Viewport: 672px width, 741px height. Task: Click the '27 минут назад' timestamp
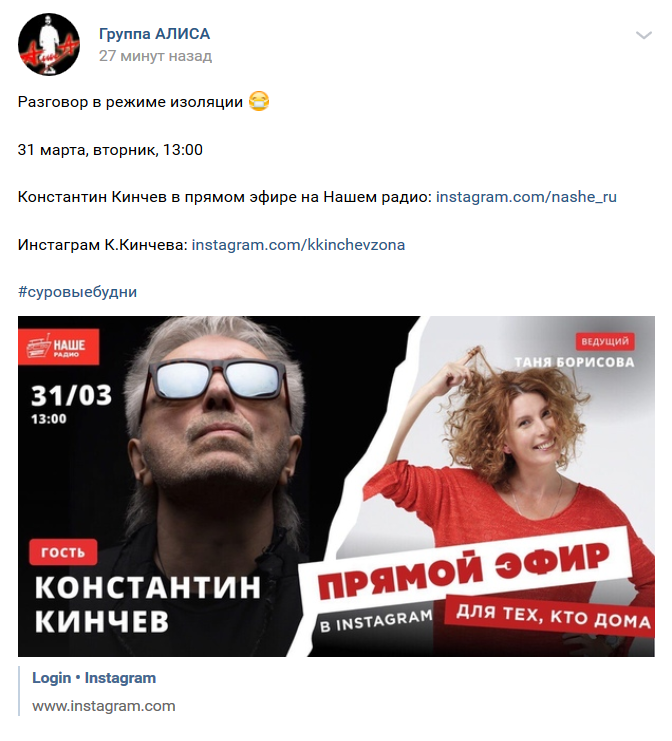coord(155,56)
